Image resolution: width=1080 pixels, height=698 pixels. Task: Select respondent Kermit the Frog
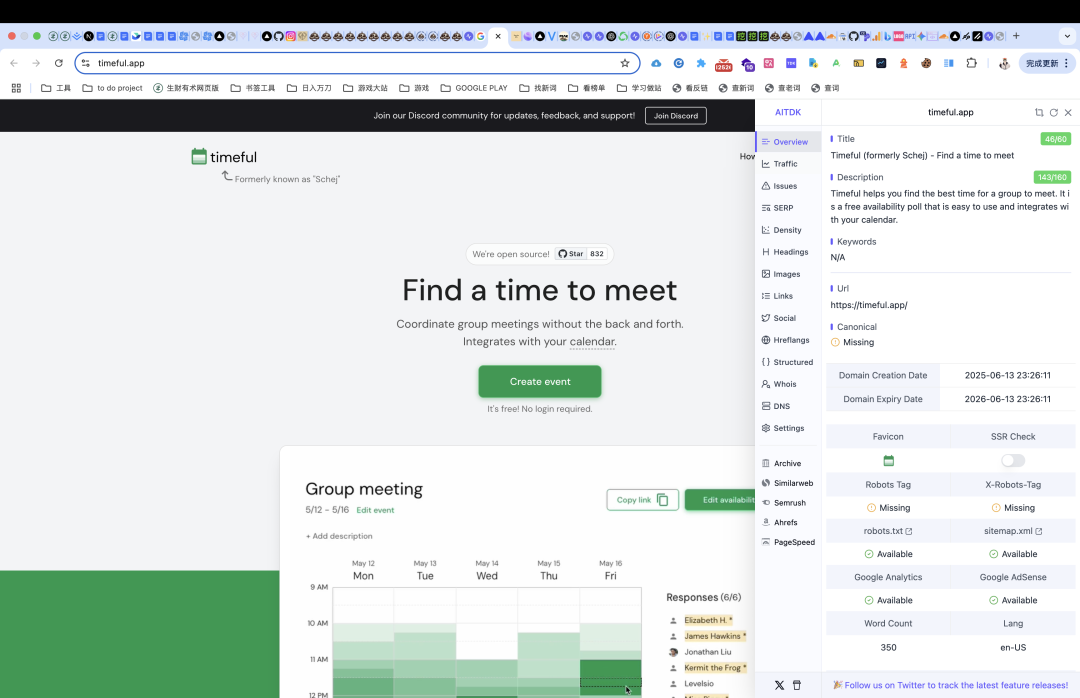715,668
